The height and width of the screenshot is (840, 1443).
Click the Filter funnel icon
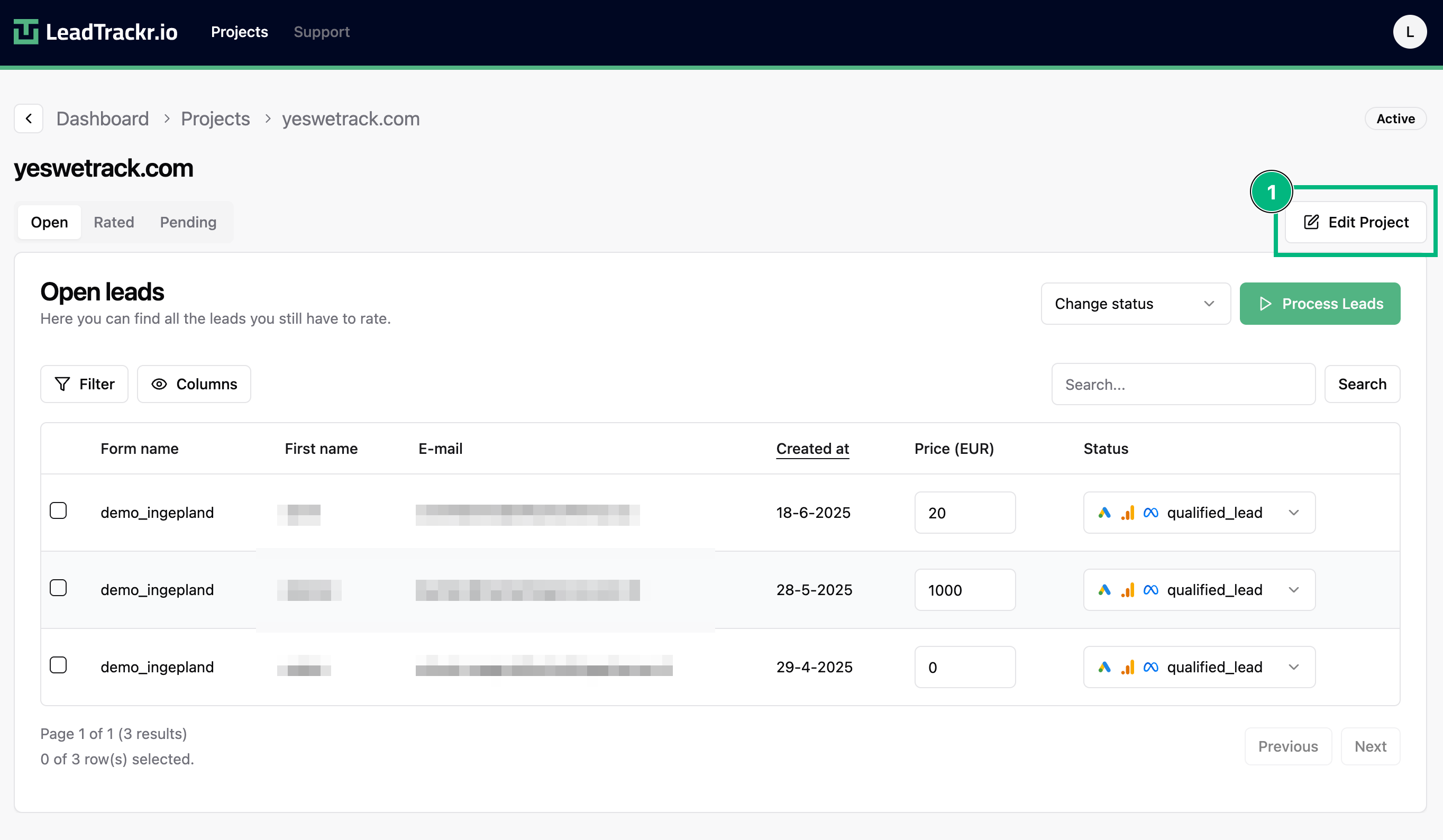point(62,384)
